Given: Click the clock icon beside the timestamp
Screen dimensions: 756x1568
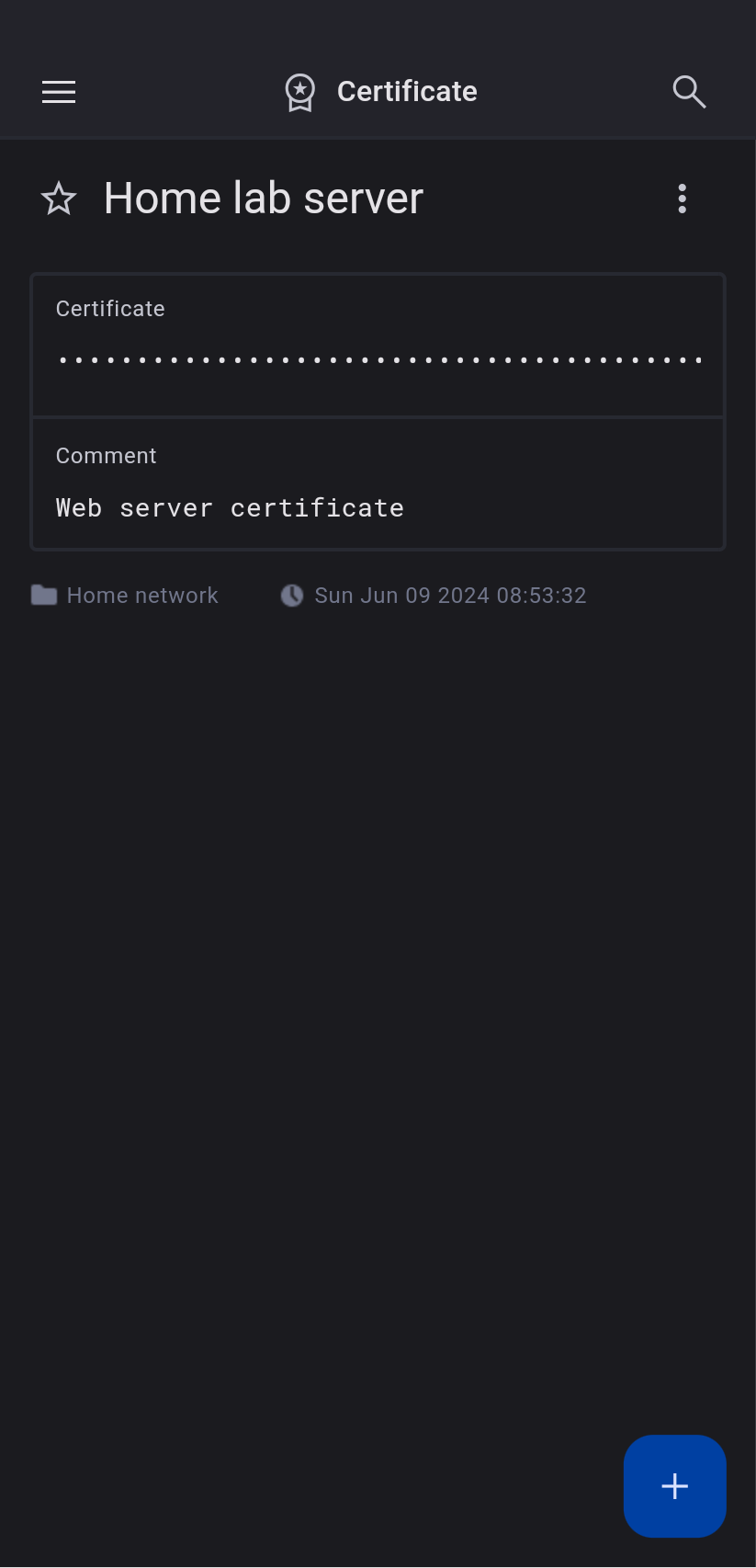Looking at the screenshot, I should pos(292,596).
